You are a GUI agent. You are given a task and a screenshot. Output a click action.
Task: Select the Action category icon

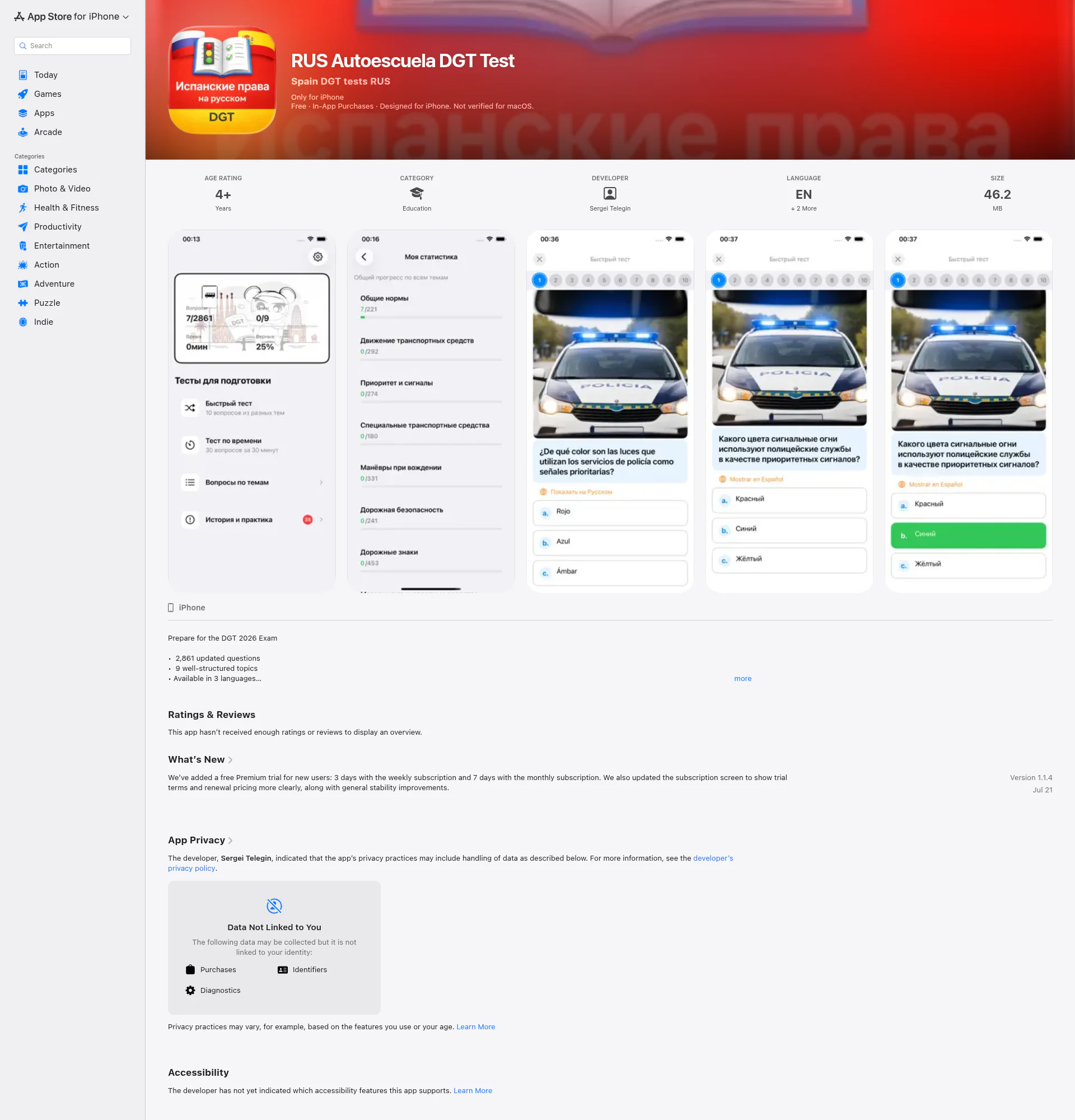[x=23, y=264]
